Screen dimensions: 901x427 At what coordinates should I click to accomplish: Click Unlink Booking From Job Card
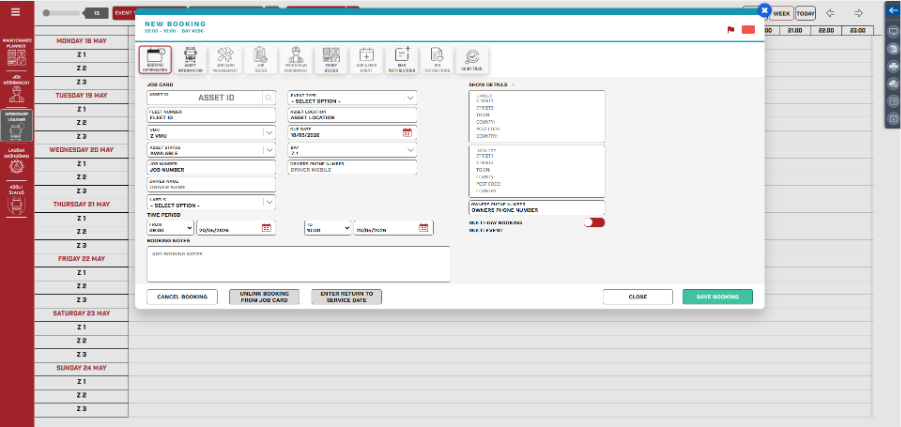[264, 297]
